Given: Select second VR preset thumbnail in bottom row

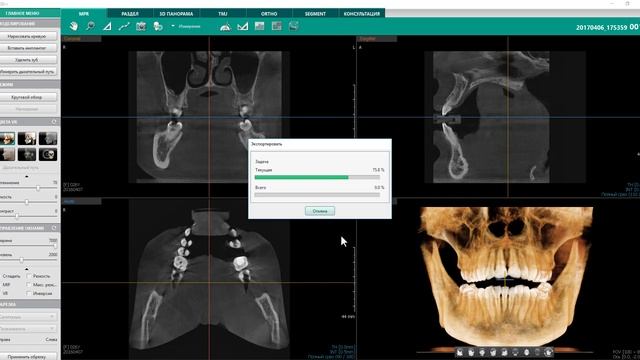Looking at the screenshot, I should [27, 154].
